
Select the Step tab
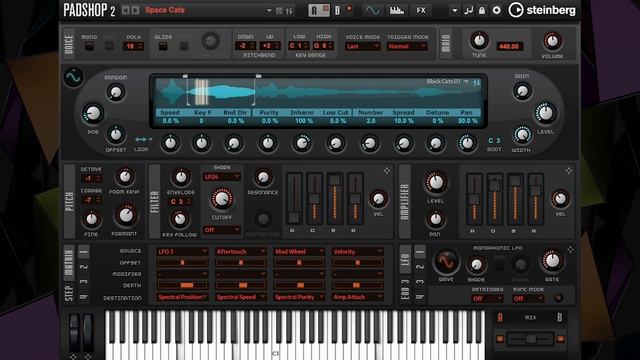tap(69, 293)
